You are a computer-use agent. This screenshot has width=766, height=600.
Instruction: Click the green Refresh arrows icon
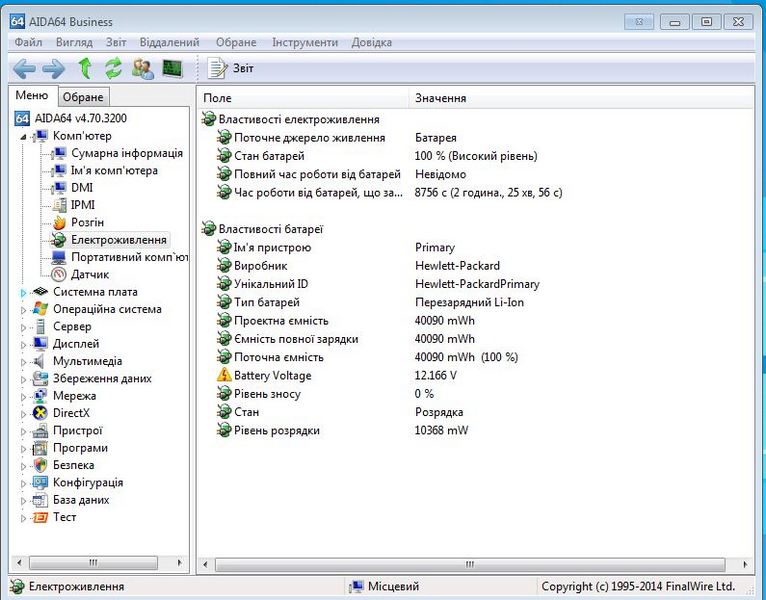click(113, 68)
